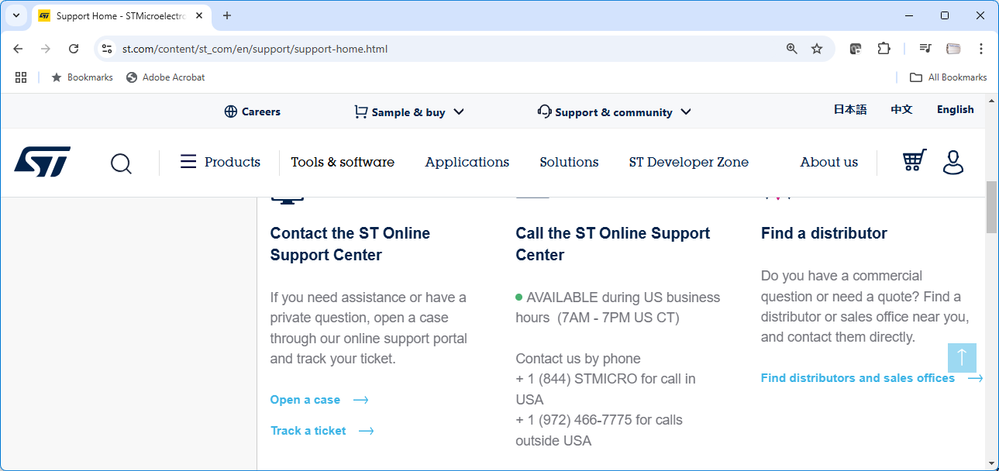Open the Products hamburger menu
Image resolution: width=999 pixels, height=471 pixels.
click(x=220, y=162)
